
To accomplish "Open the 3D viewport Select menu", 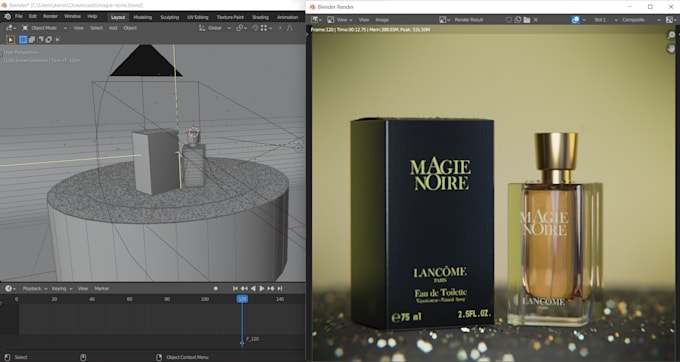I will [x=96, y=28].
